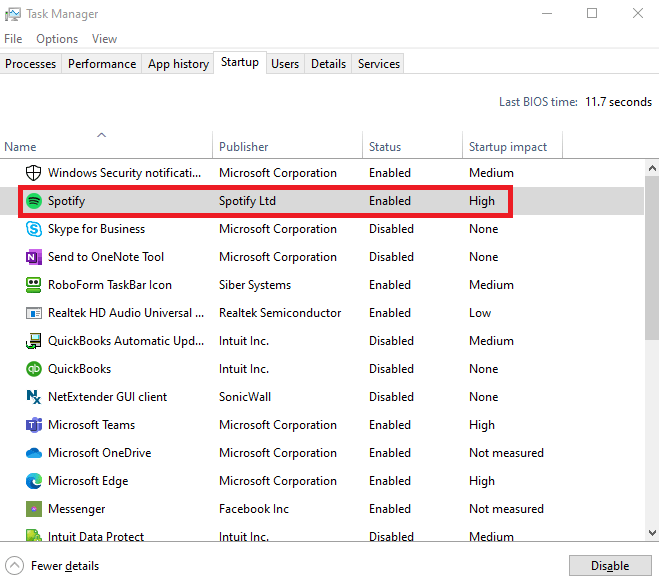This screenshot has height=588, width=659.
Task: Select the Send to OneNote Tool name
Action: pyautogui.click(x=106, y=257)
